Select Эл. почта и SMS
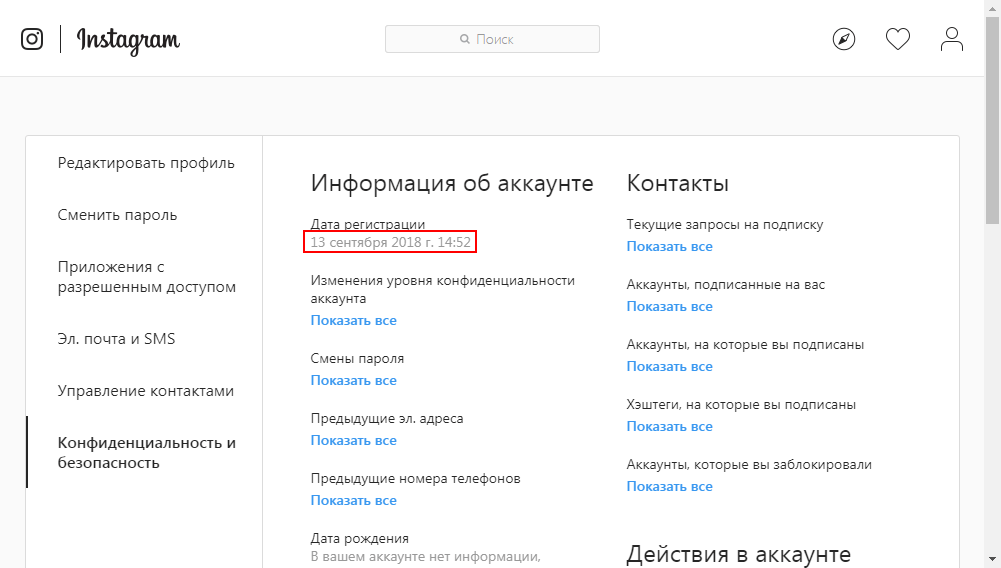The width and height of the screenshot is (1001, 568). coord(116,339)
